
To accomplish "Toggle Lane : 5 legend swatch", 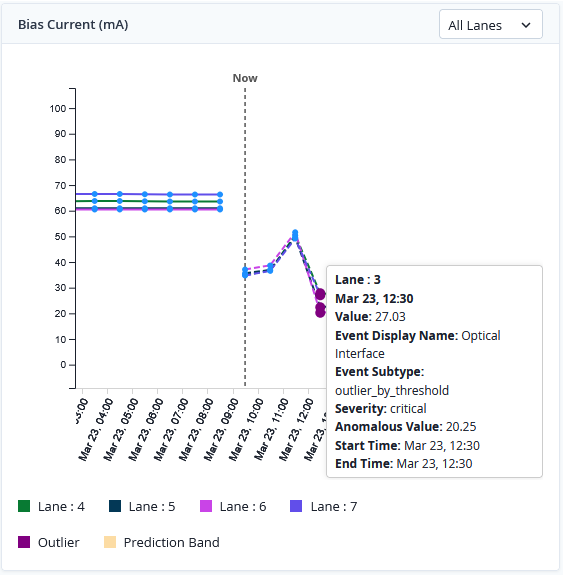I will point(115,506).
